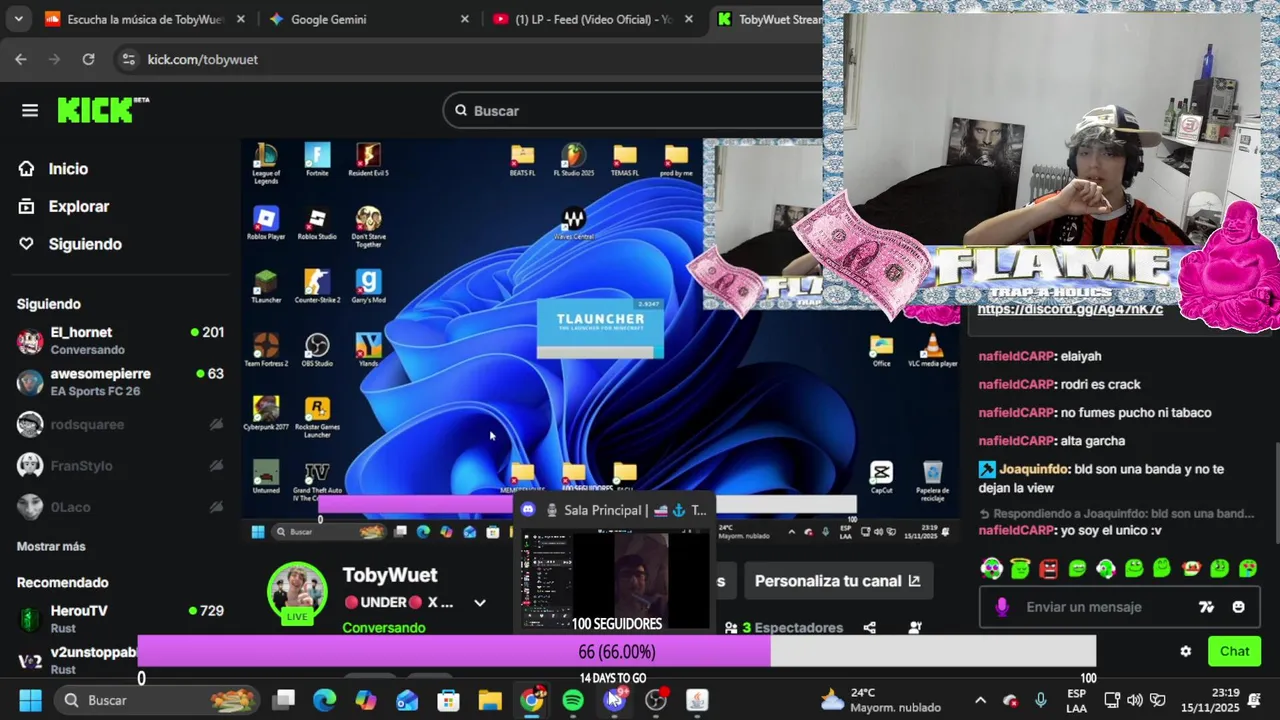Screen dimensions: 1280x720
Task: Open the browser tab search dropdown
Action: (x=17, y=19)
